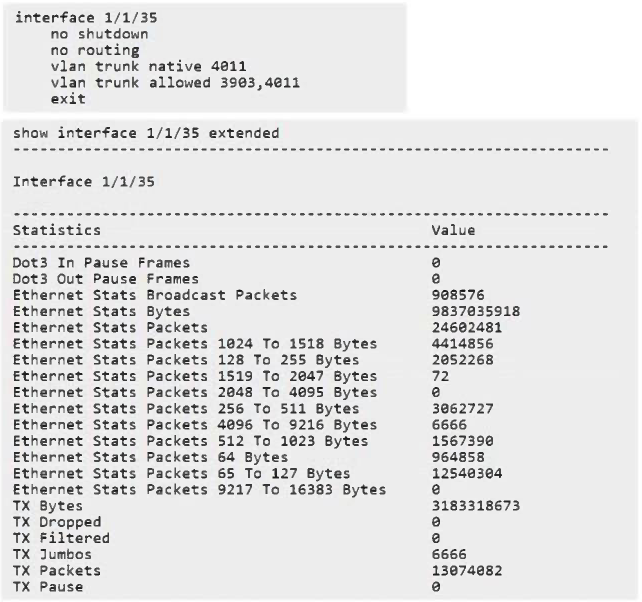Viewport: 642px width, 602px height.
Task: Select the 'vlan trunk native 4011' line
Action: tap(146, 66)
